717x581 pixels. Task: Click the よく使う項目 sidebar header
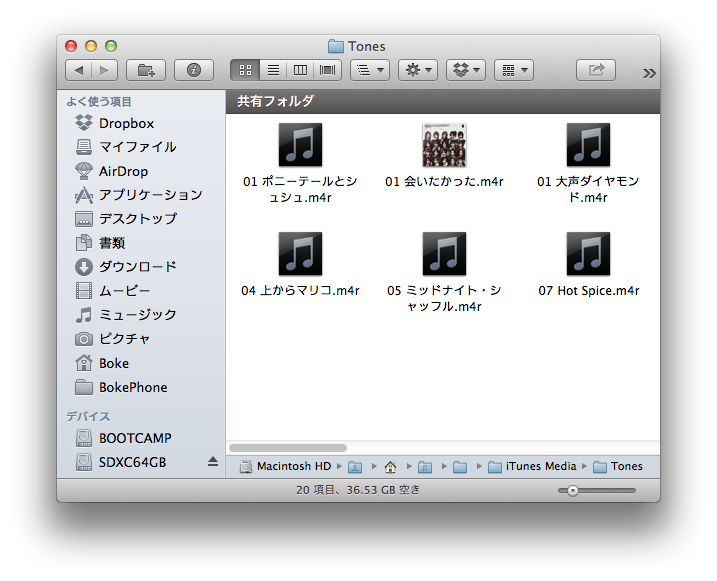pos(99,101)
